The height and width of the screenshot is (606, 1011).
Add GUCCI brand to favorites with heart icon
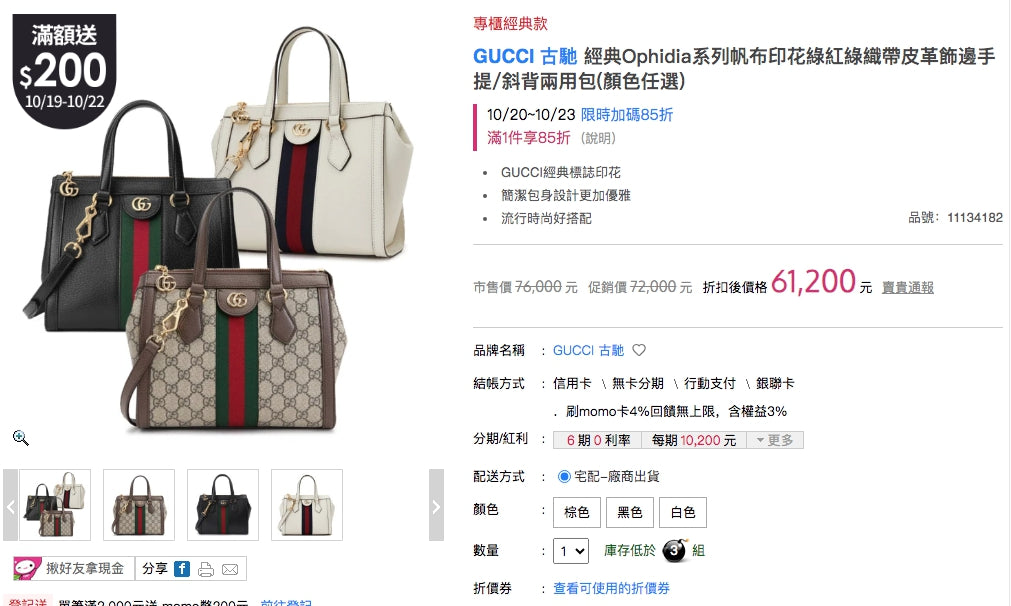pos(639,350)
